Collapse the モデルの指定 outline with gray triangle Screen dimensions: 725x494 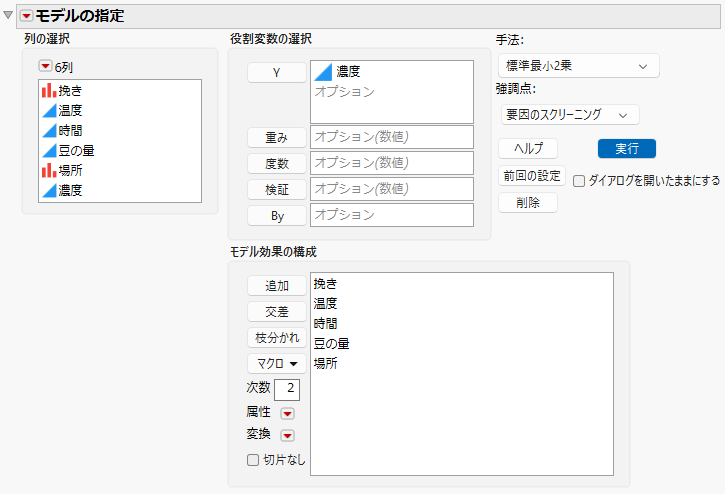(x=8, y=15)
